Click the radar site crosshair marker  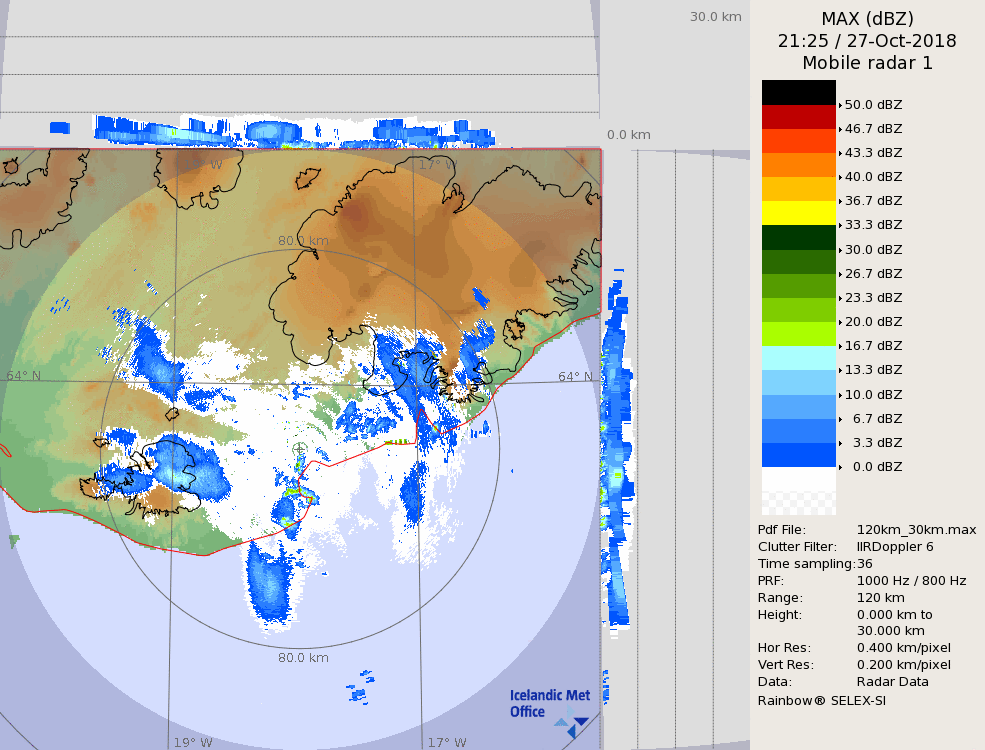coord(300,450)
